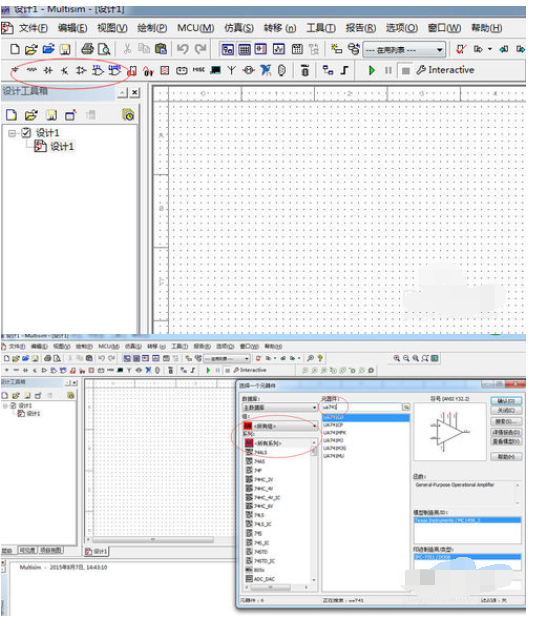Click 关闭 close button in component dialog

tap(506, 410)
